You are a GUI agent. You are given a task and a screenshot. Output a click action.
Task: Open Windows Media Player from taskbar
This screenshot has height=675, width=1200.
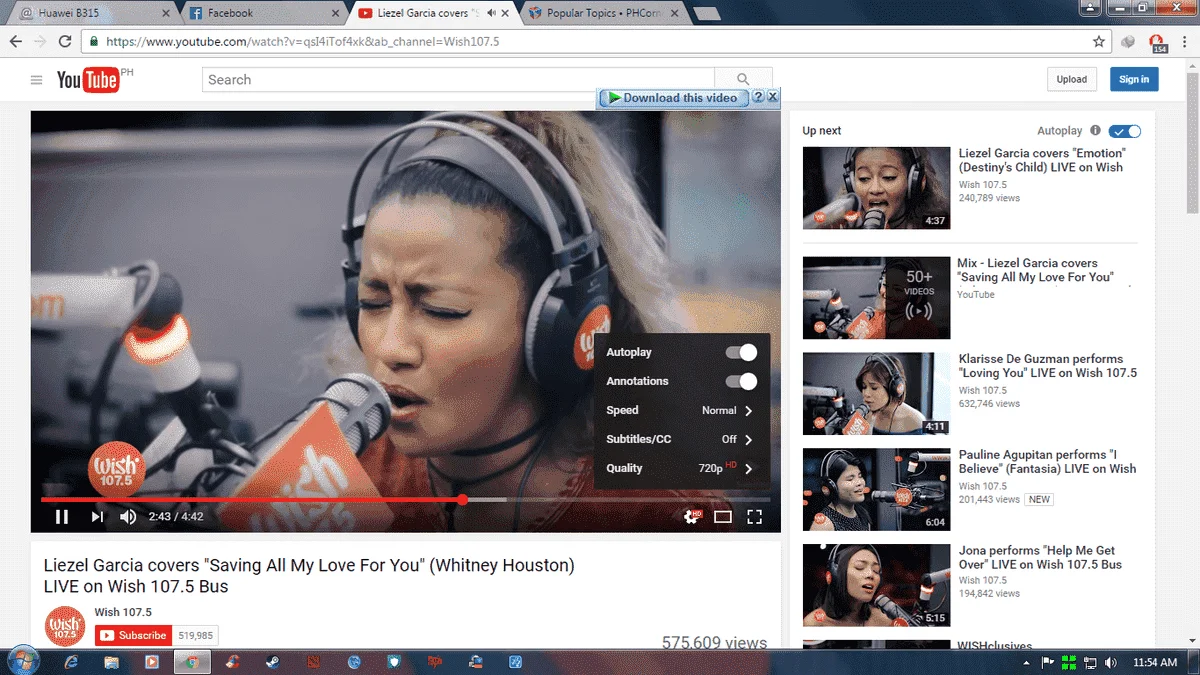(x=152, y=662)
